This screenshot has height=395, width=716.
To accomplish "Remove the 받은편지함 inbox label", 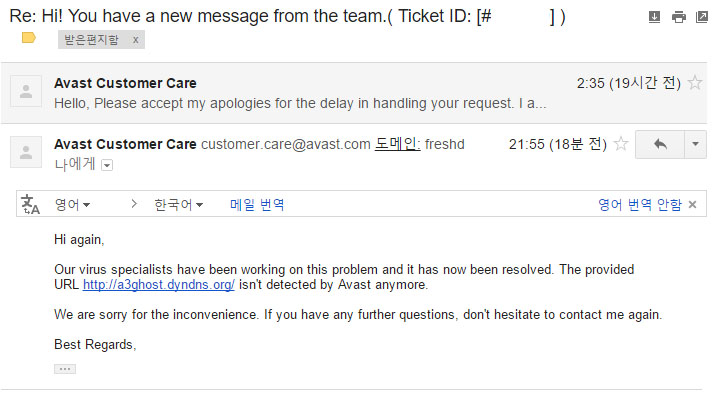I will point(136,40).
